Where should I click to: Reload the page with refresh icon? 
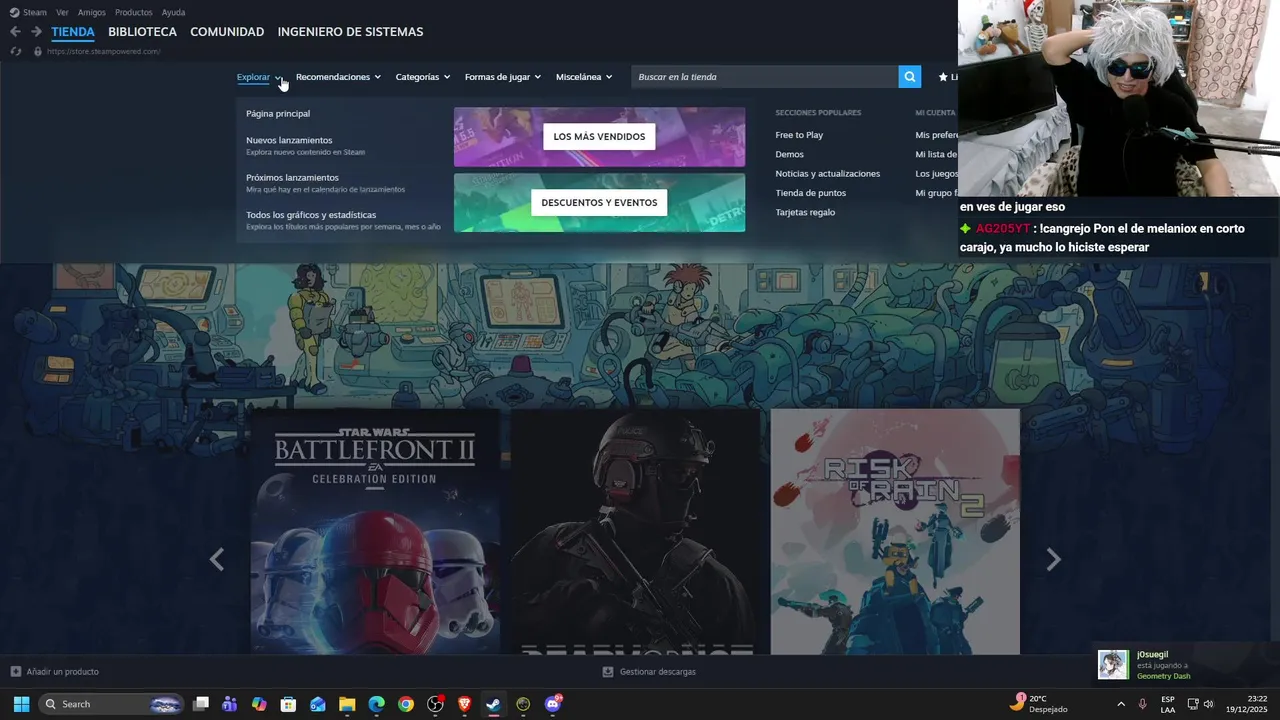pyautogui.click(x=15, y=51)
